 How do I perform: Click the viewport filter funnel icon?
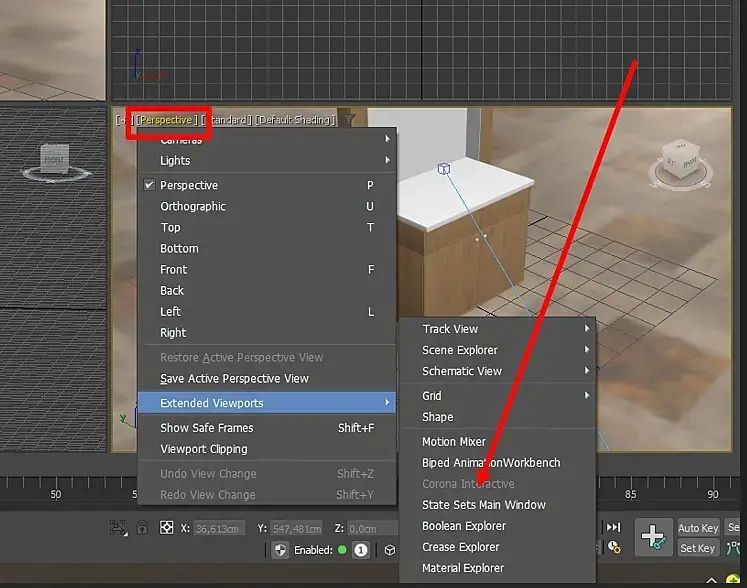pos(349,120)
